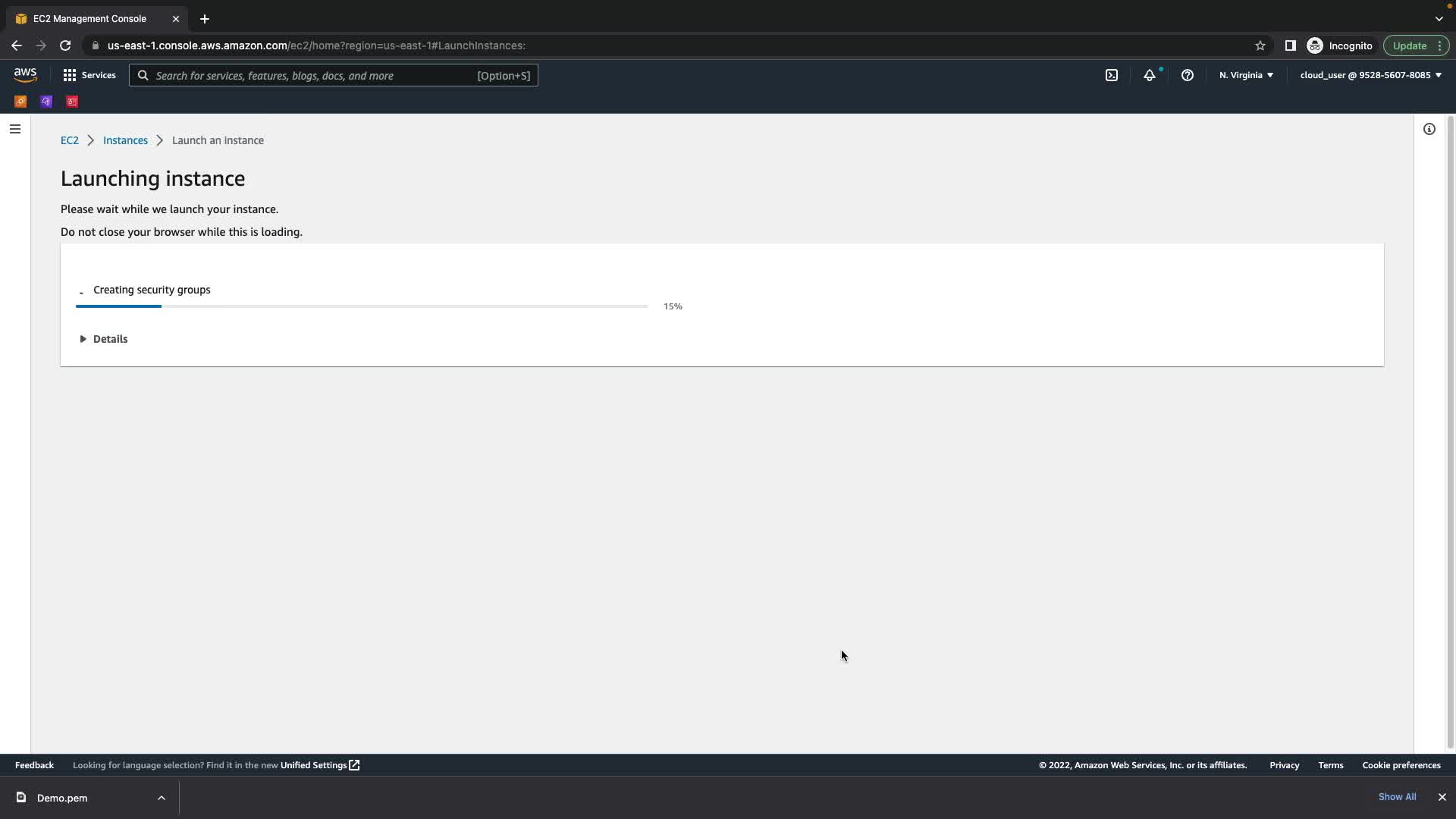Open AWS CloudShell icon
This screenshot has width=1456, height=819.
click(1111, 75)
